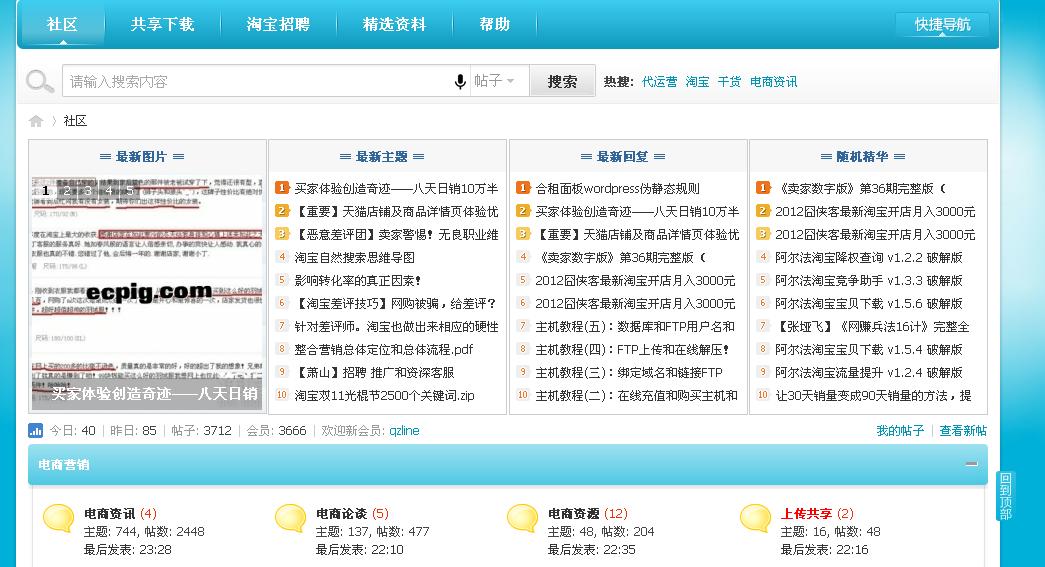Open the 共享下载 nav tab
The image size is (1045, 567).
[x=163, y=25]
